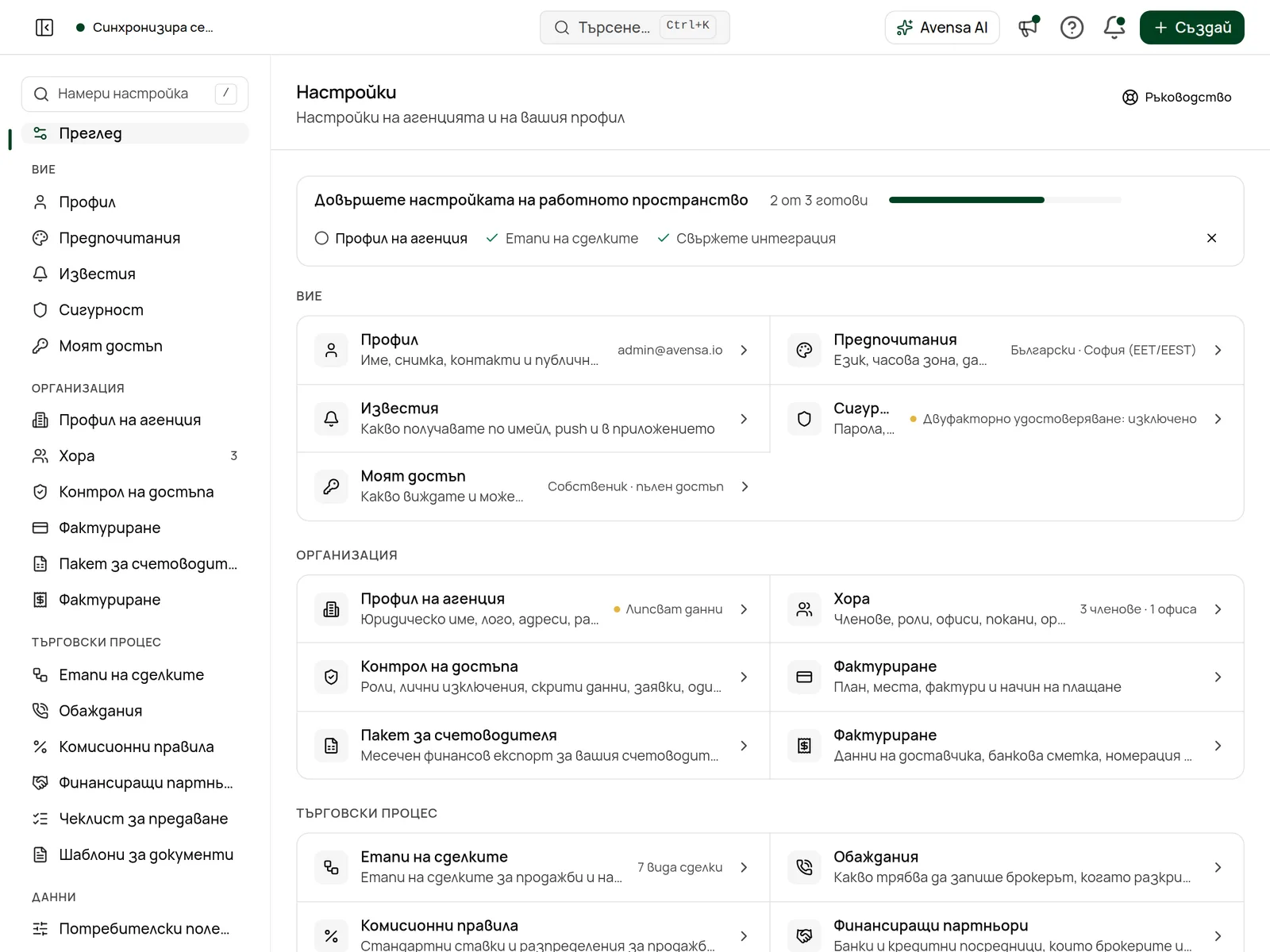Click the Създай create button
The image size is (1270, 952).
coord(1192,28)
